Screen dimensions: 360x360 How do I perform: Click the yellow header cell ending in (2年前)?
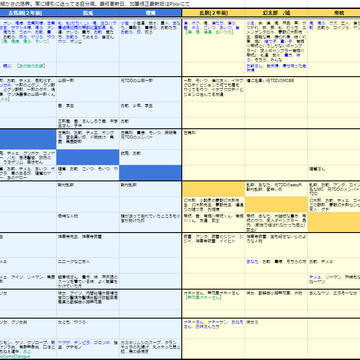(x=213, y=13)
